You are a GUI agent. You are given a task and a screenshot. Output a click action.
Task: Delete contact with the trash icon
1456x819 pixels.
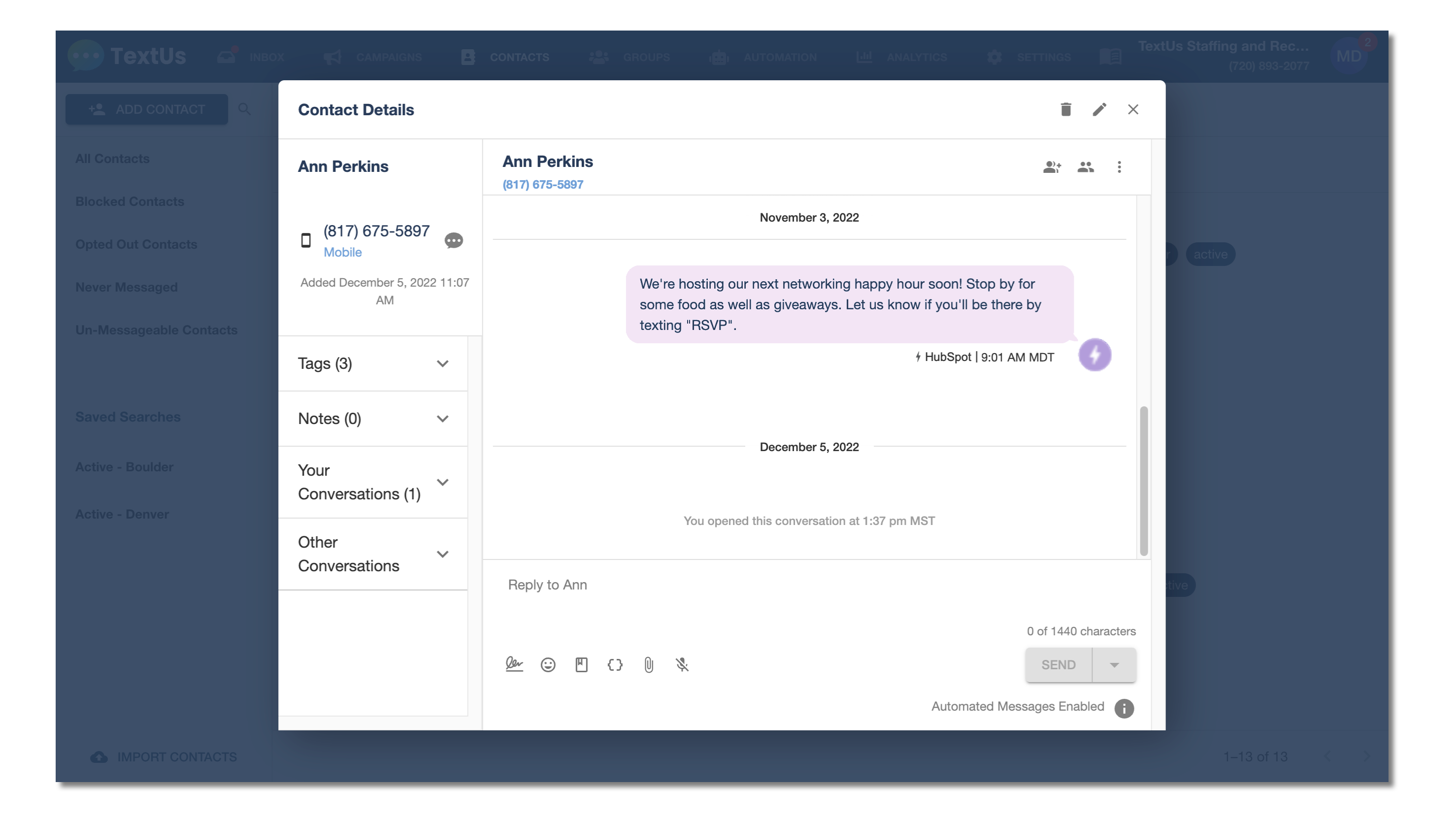(x=1065, y=109)
